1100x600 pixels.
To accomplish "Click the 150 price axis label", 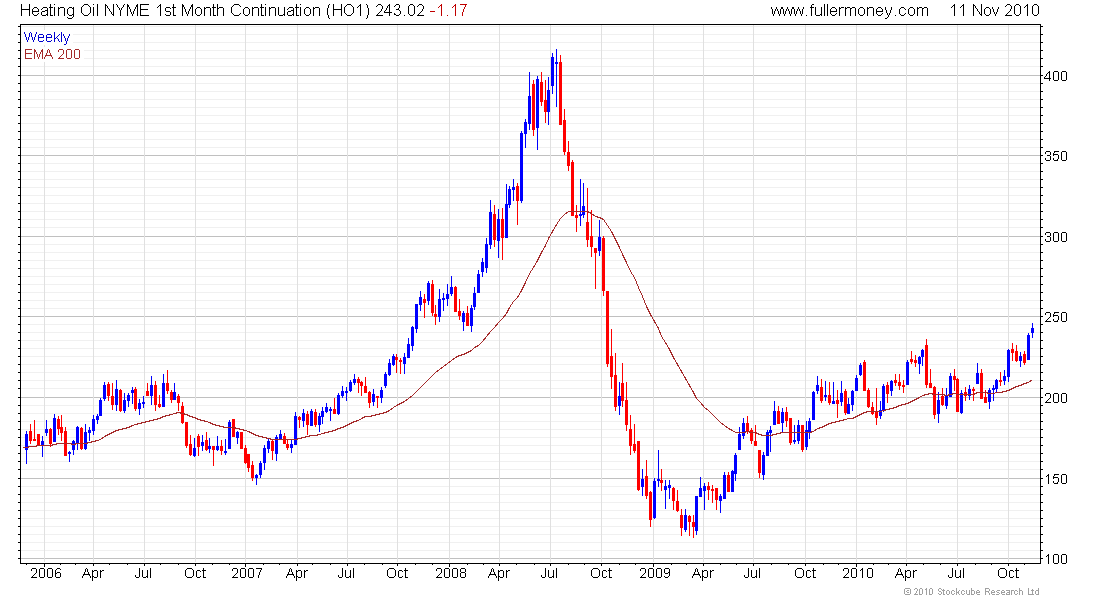I will click(1055, 479).
